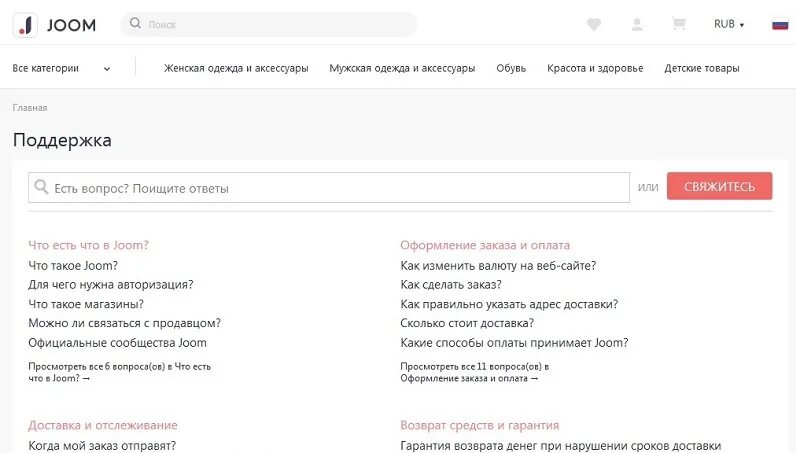Open Для чего нужна авторизация? question
796x453 pixels.
pyautogui.click(x=111, y=285)
